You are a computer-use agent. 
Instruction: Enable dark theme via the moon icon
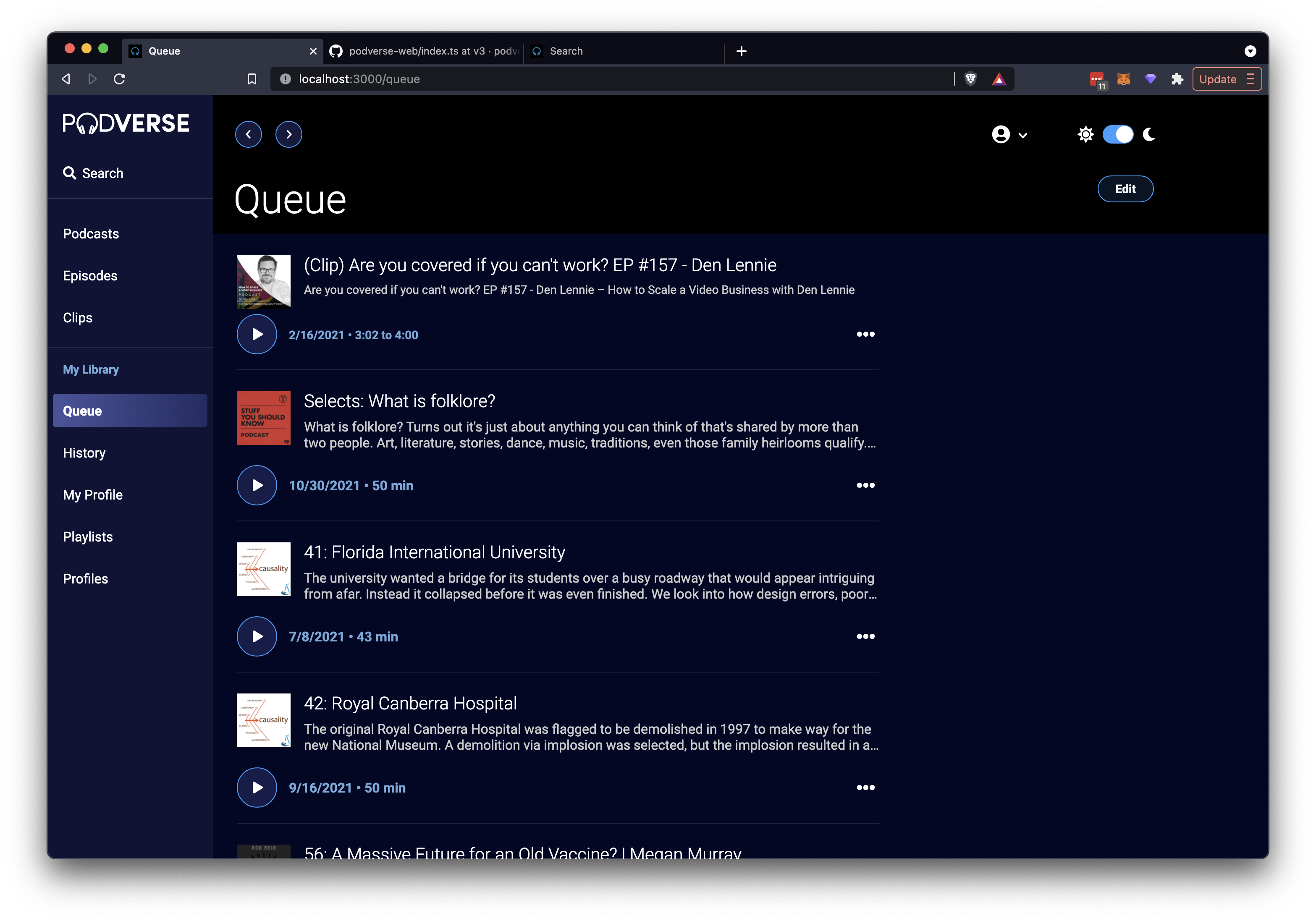pos(1149,134)
